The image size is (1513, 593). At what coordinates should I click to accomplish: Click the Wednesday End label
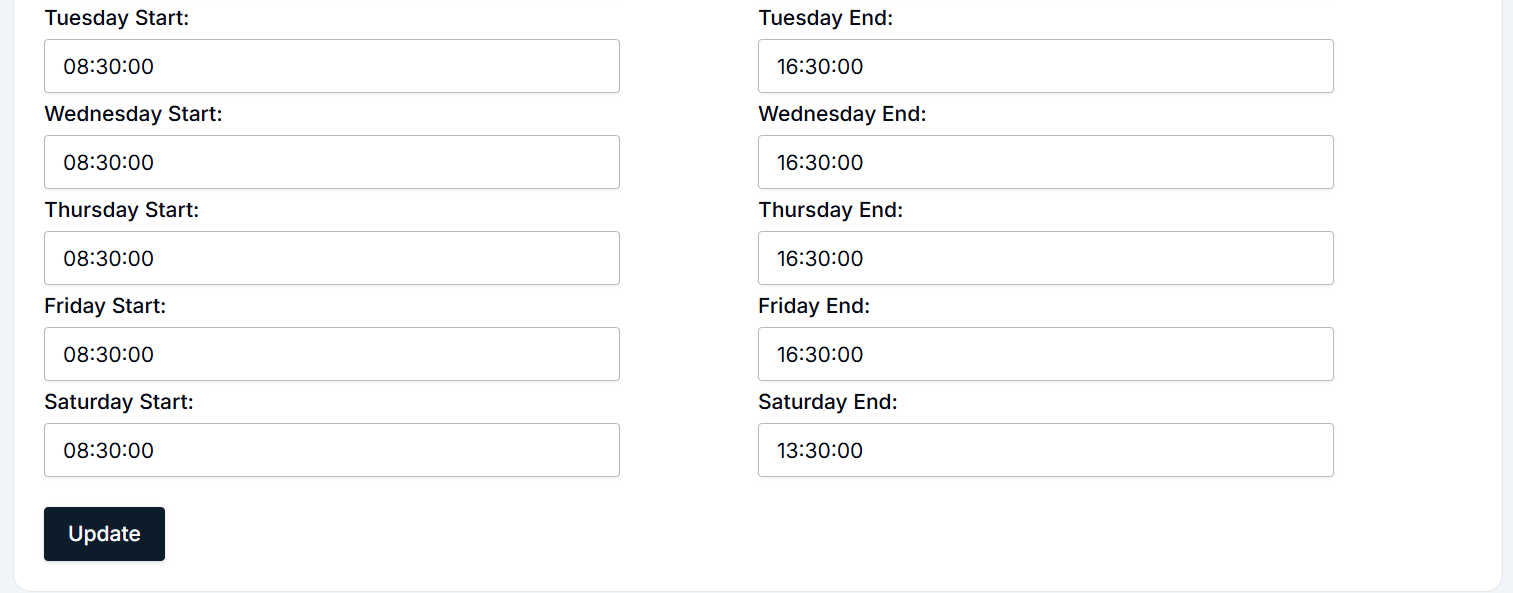[842, 113]
